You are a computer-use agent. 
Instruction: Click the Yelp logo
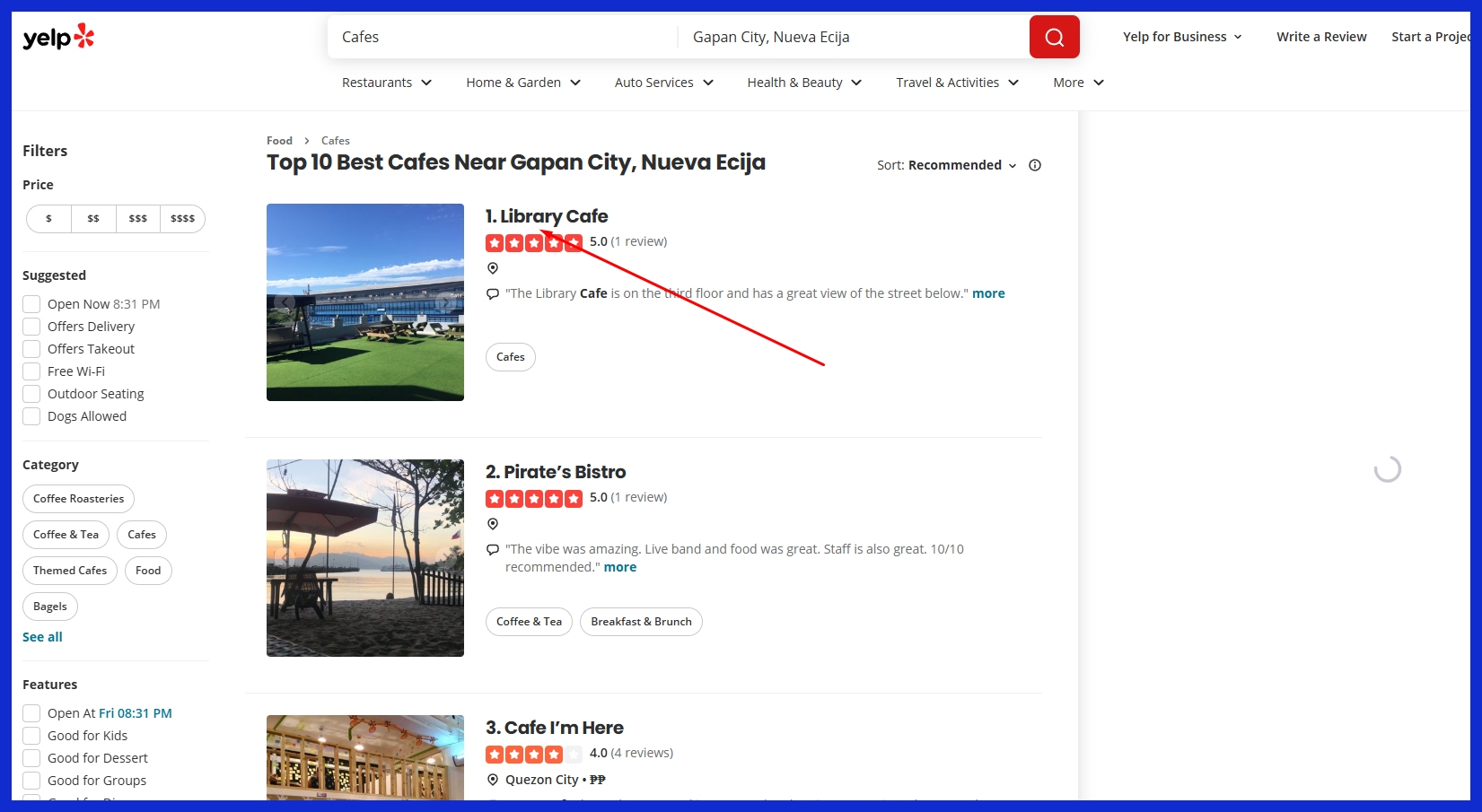(58, 37)
